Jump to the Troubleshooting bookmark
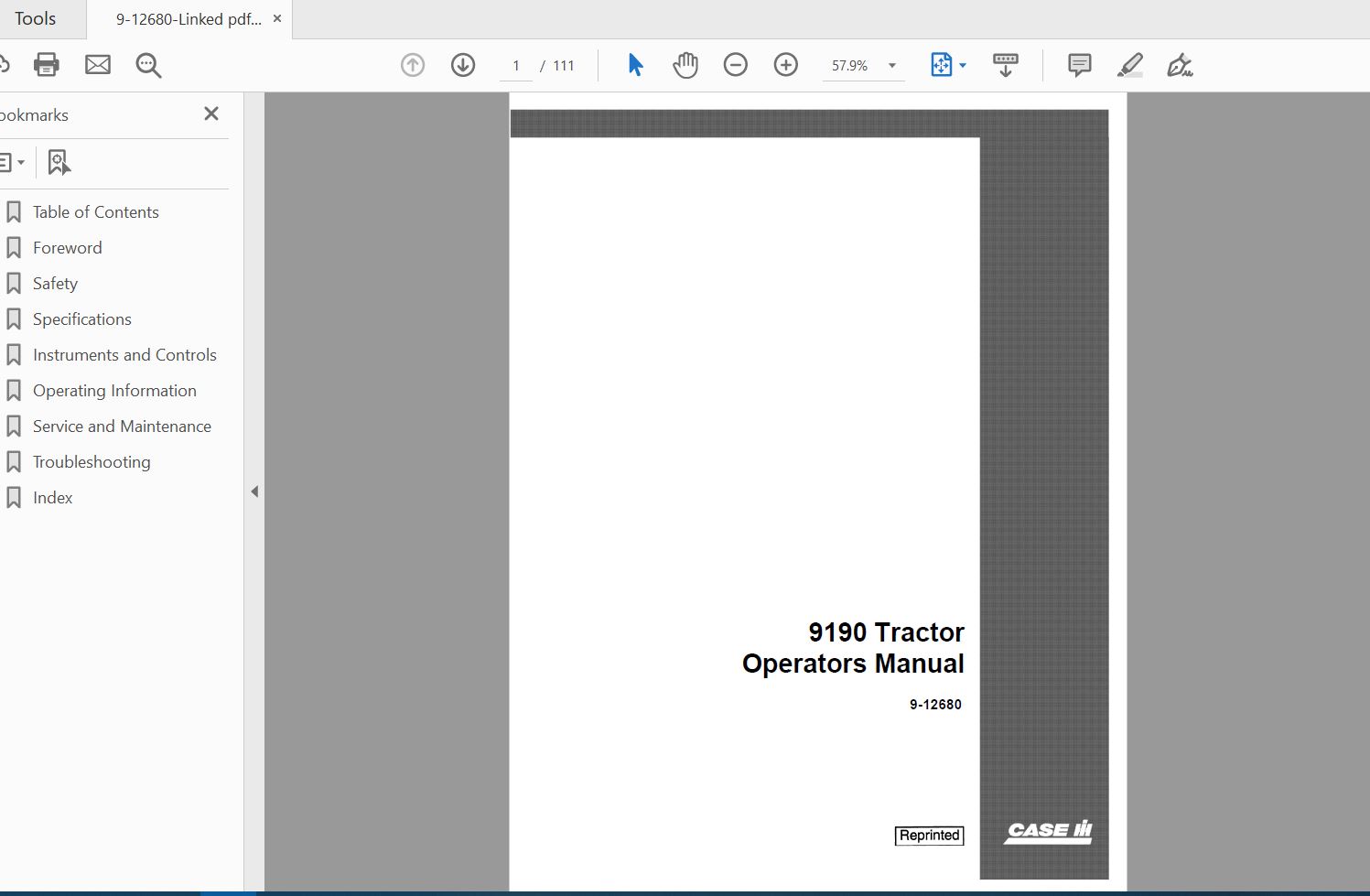 tap(92, 461)
